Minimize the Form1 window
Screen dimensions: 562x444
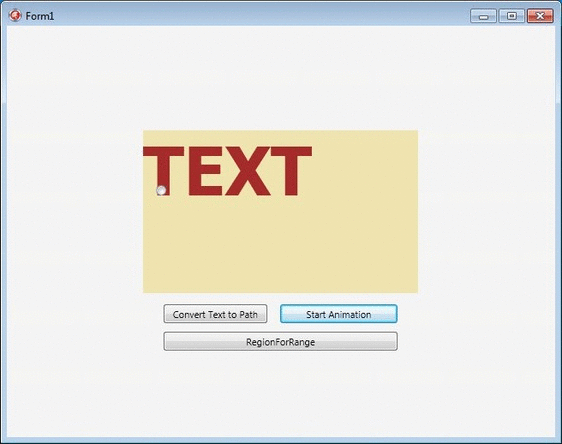click(483, 16)
